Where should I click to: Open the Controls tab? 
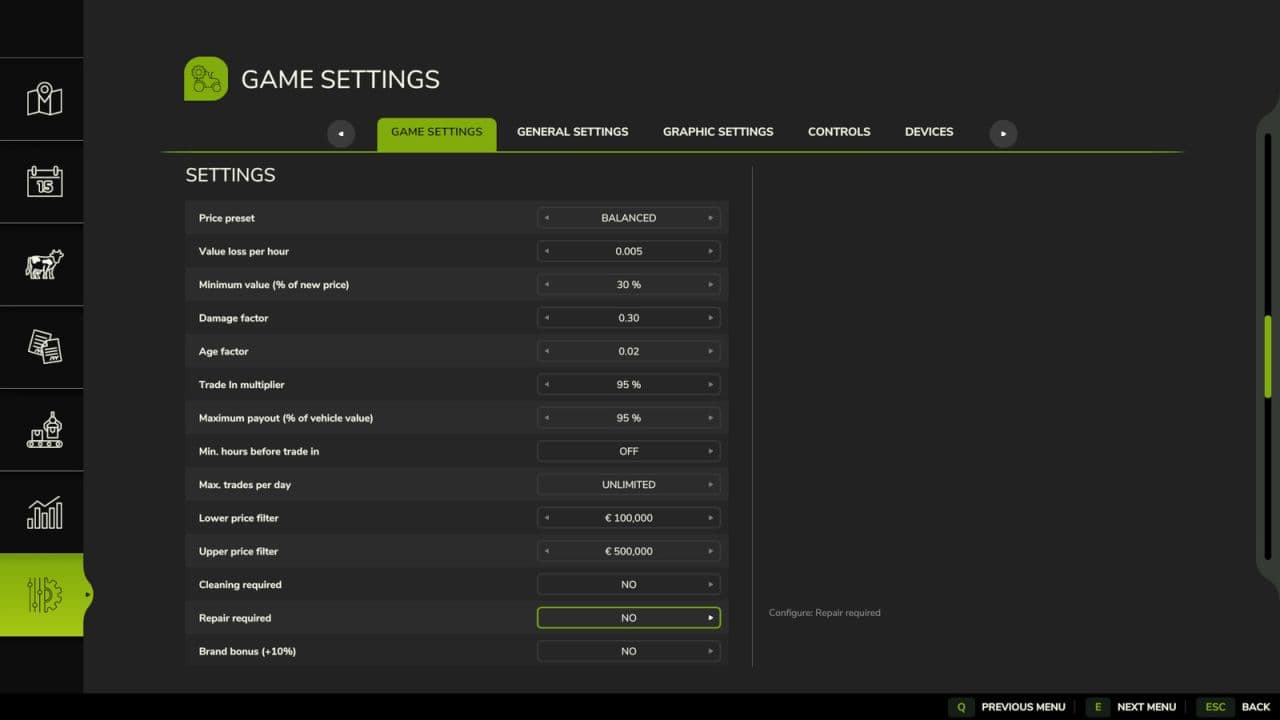(x=839, y=132)
